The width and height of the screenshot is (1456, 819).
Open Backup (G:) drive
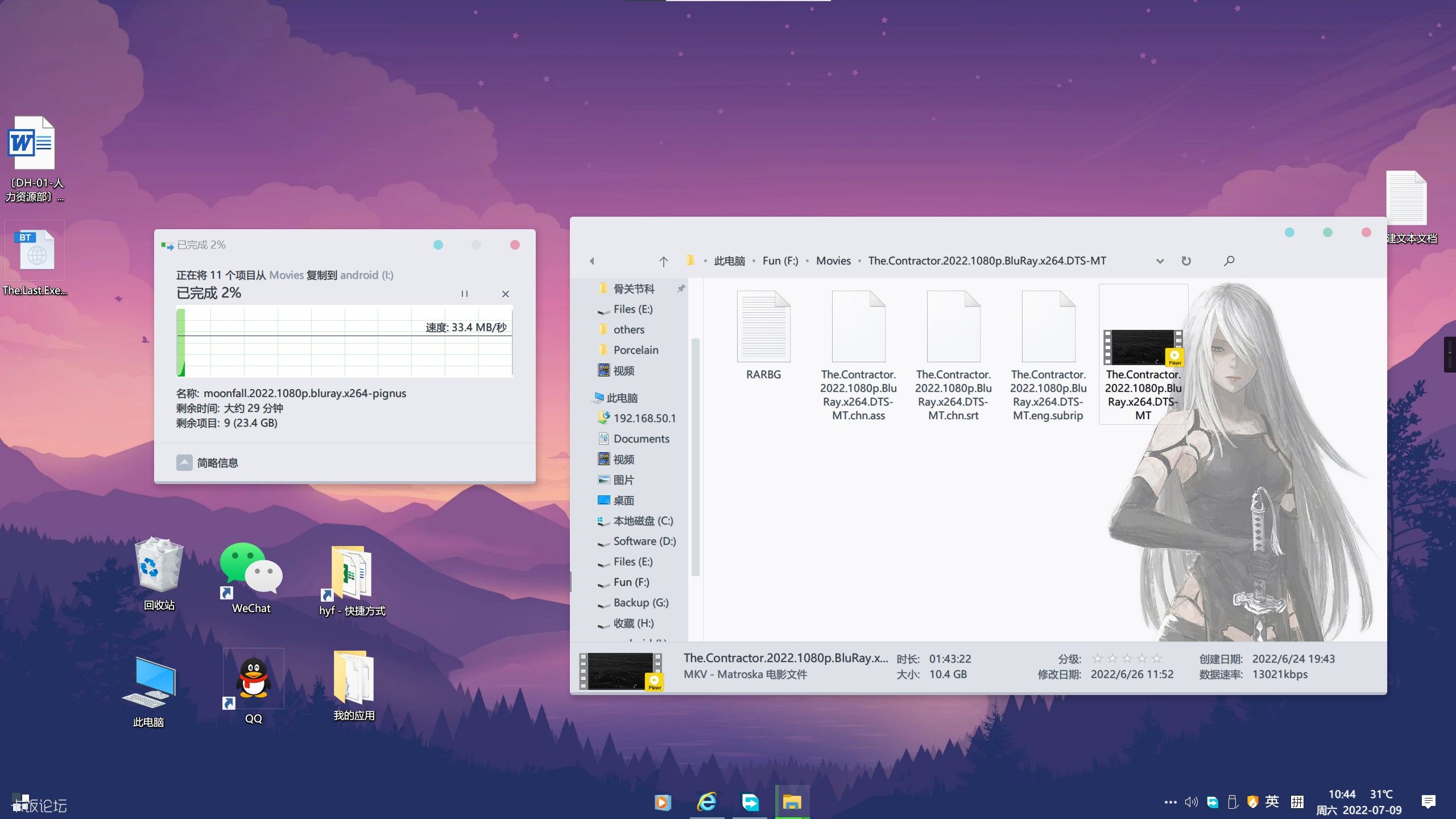tap(640, 602)
